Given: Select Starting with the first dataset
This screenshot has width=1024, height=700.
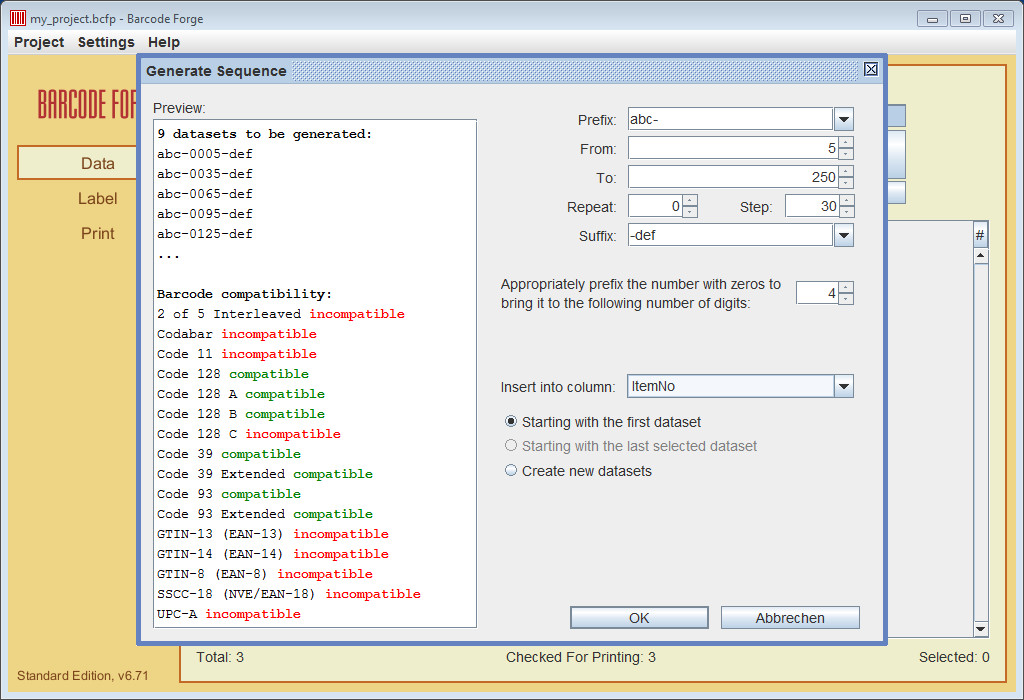Looking at the screenshot, I should (x=511, y=422).
